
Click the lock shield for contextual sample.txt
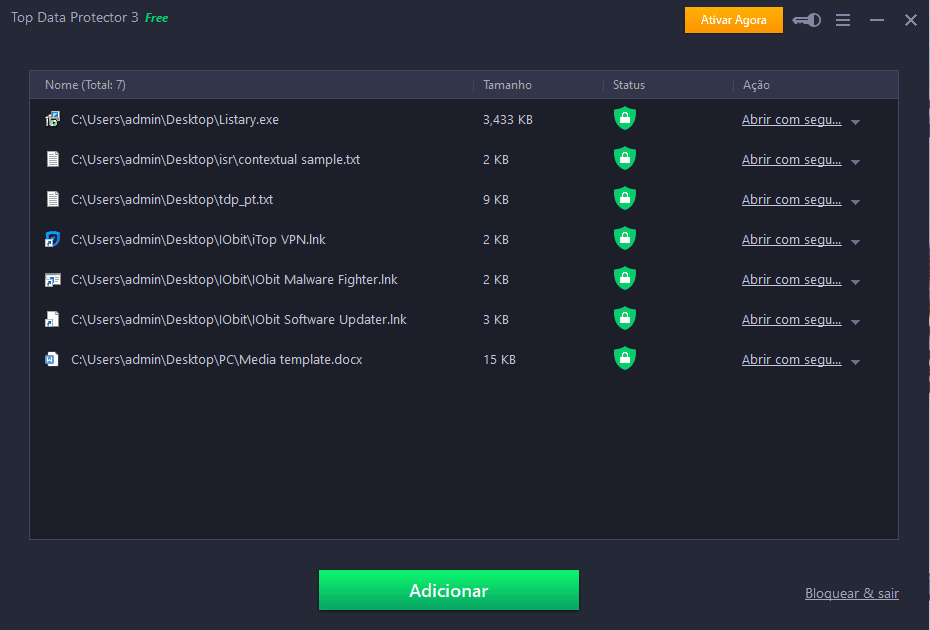[x=625, y=158]
